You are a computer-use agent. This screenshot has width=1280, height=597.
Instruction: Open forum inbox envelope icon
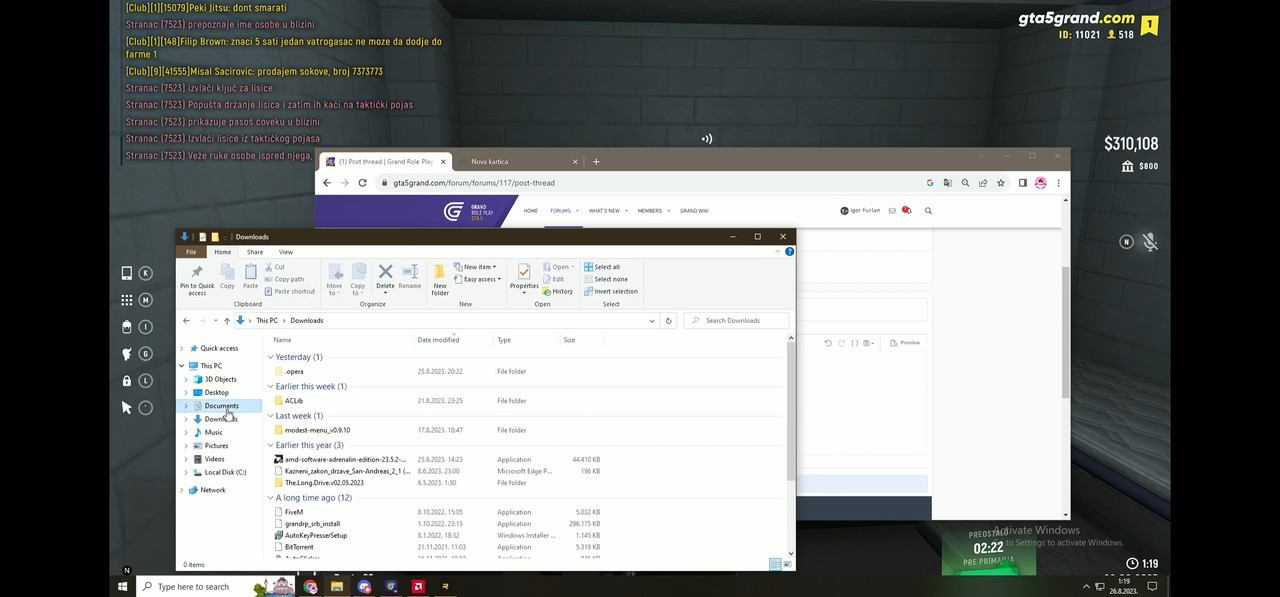[x=892, y=210]
